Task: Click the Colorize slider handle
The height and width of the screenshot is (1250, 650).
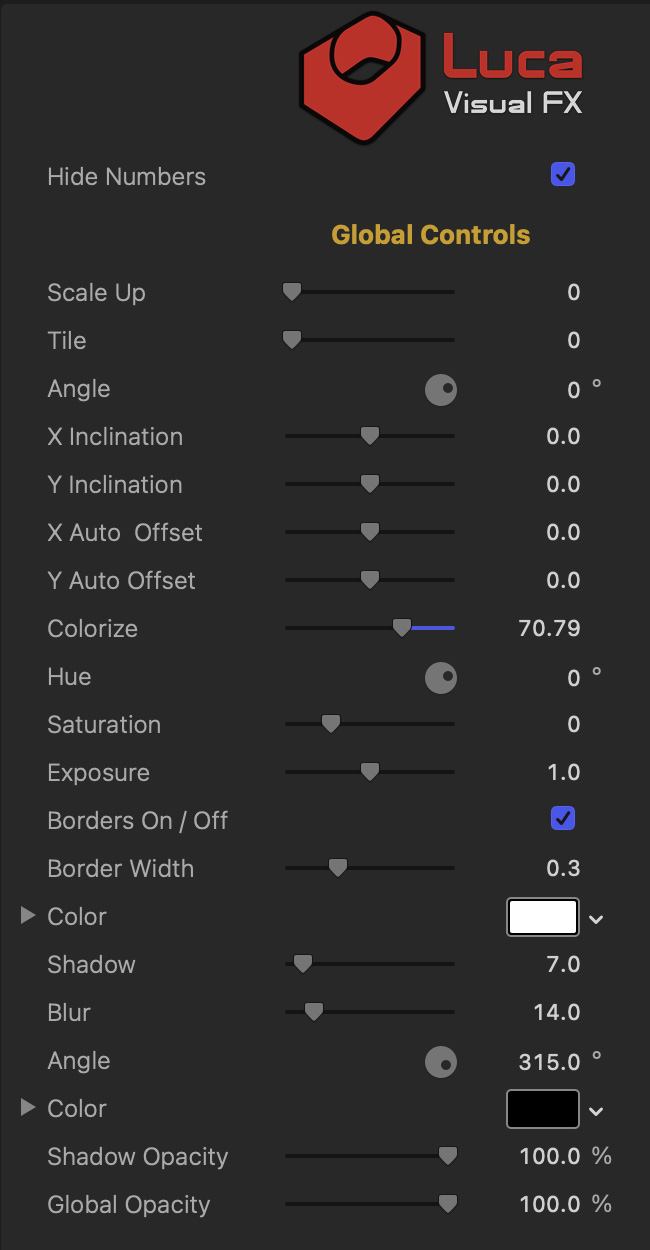Action: (401, 628)
